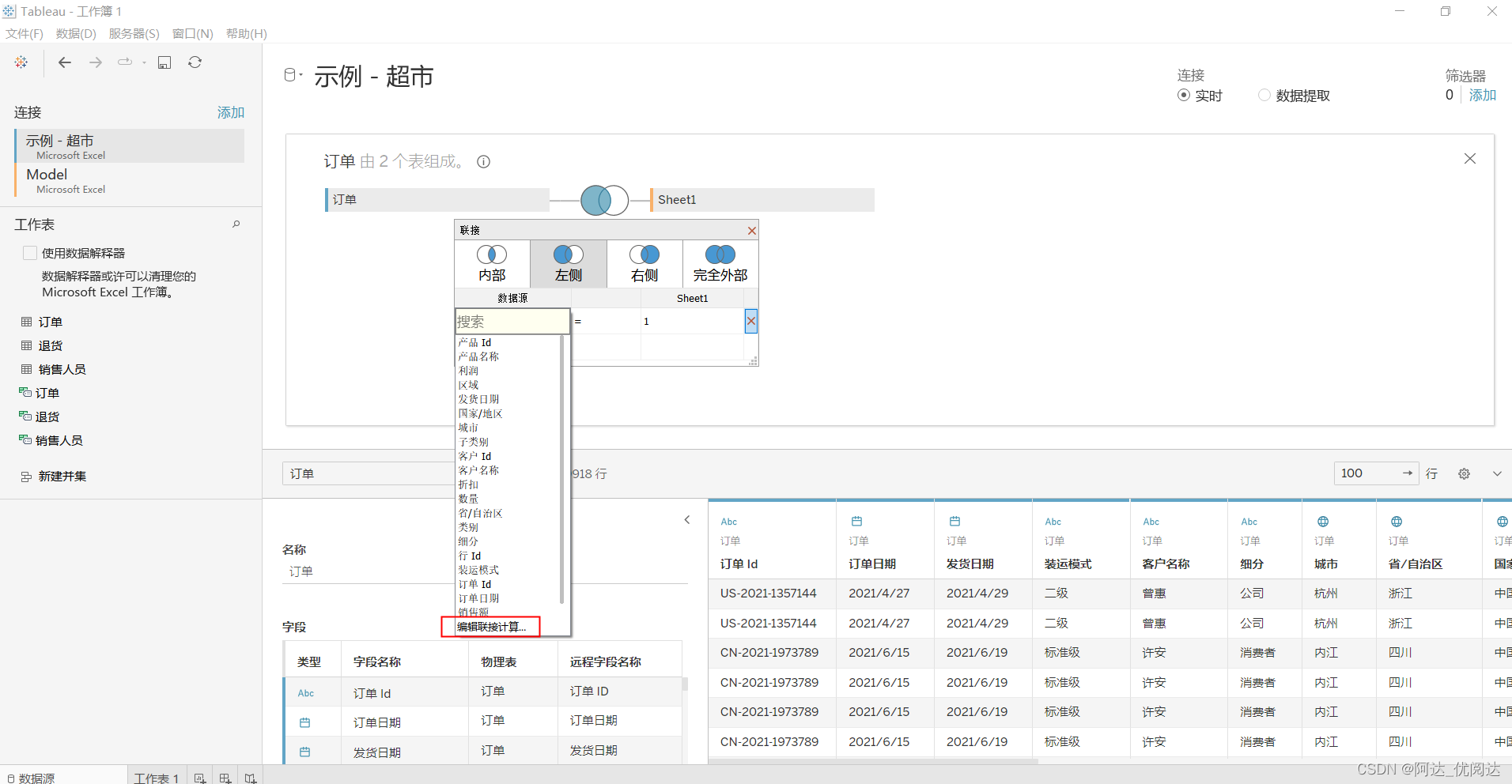1512x784 pixels.
Task: Expand the grid options chevron
Action: (x=1497, y=473)
